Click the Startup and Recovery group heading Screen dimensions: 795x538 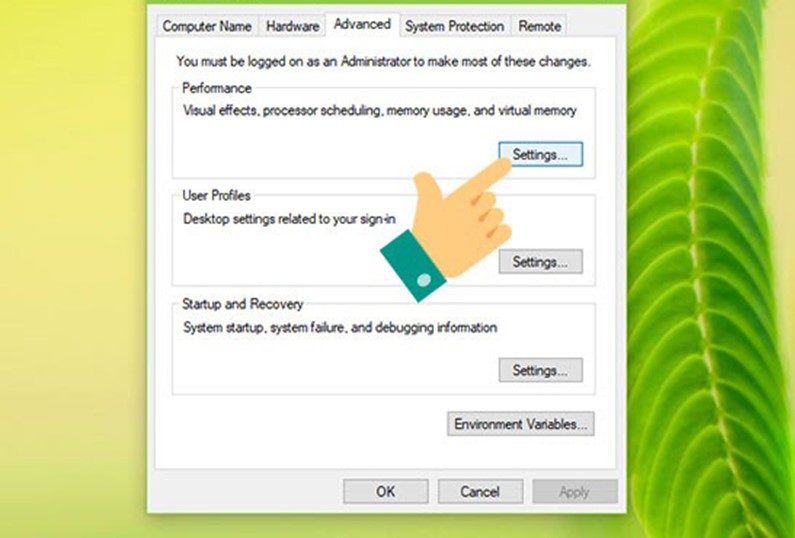[x=242, y=304]
